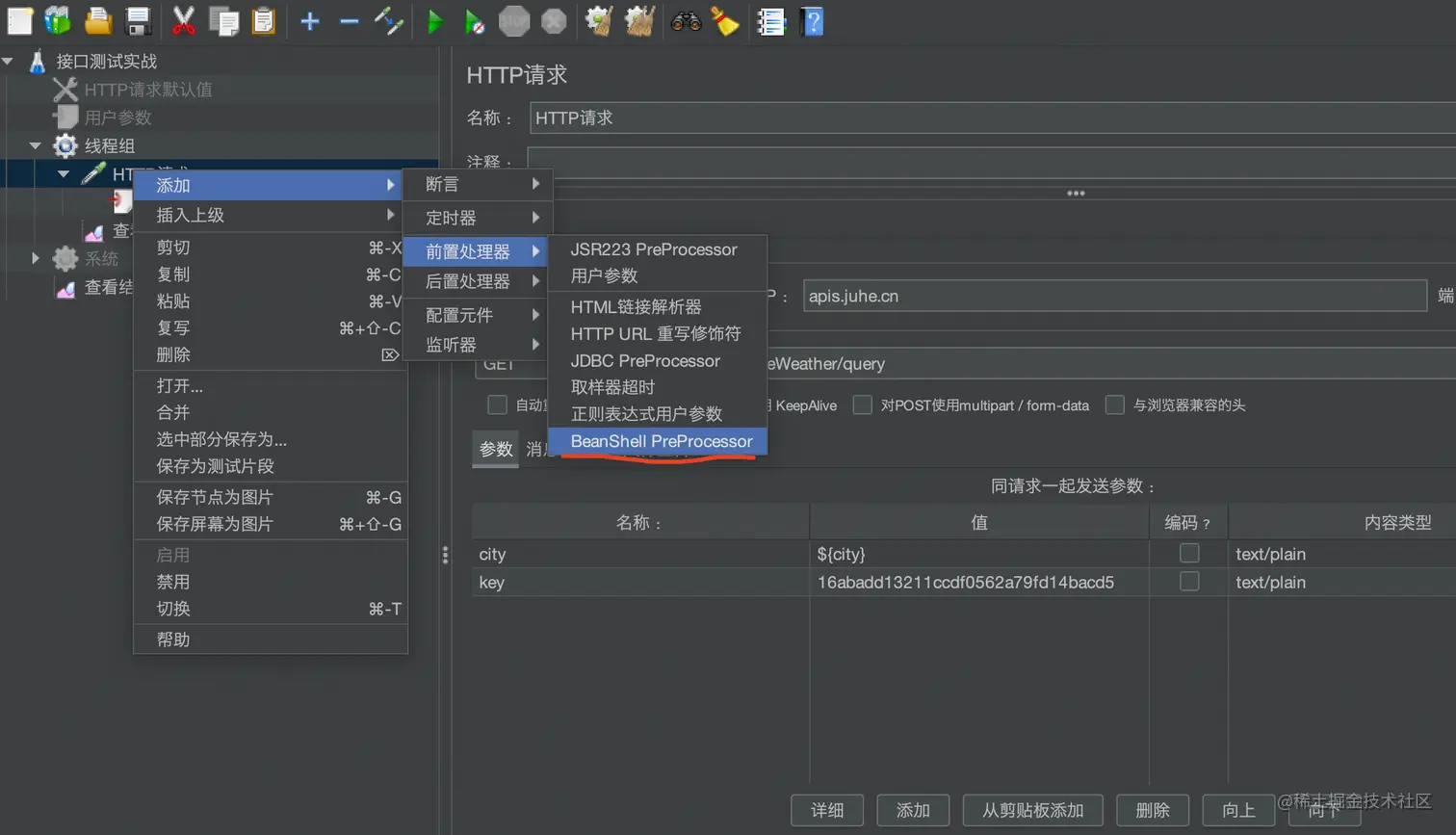This screenshot has width=1456, height=835.
Task: Save the test plan with floppy icon
Action: [x=139, y=20]
